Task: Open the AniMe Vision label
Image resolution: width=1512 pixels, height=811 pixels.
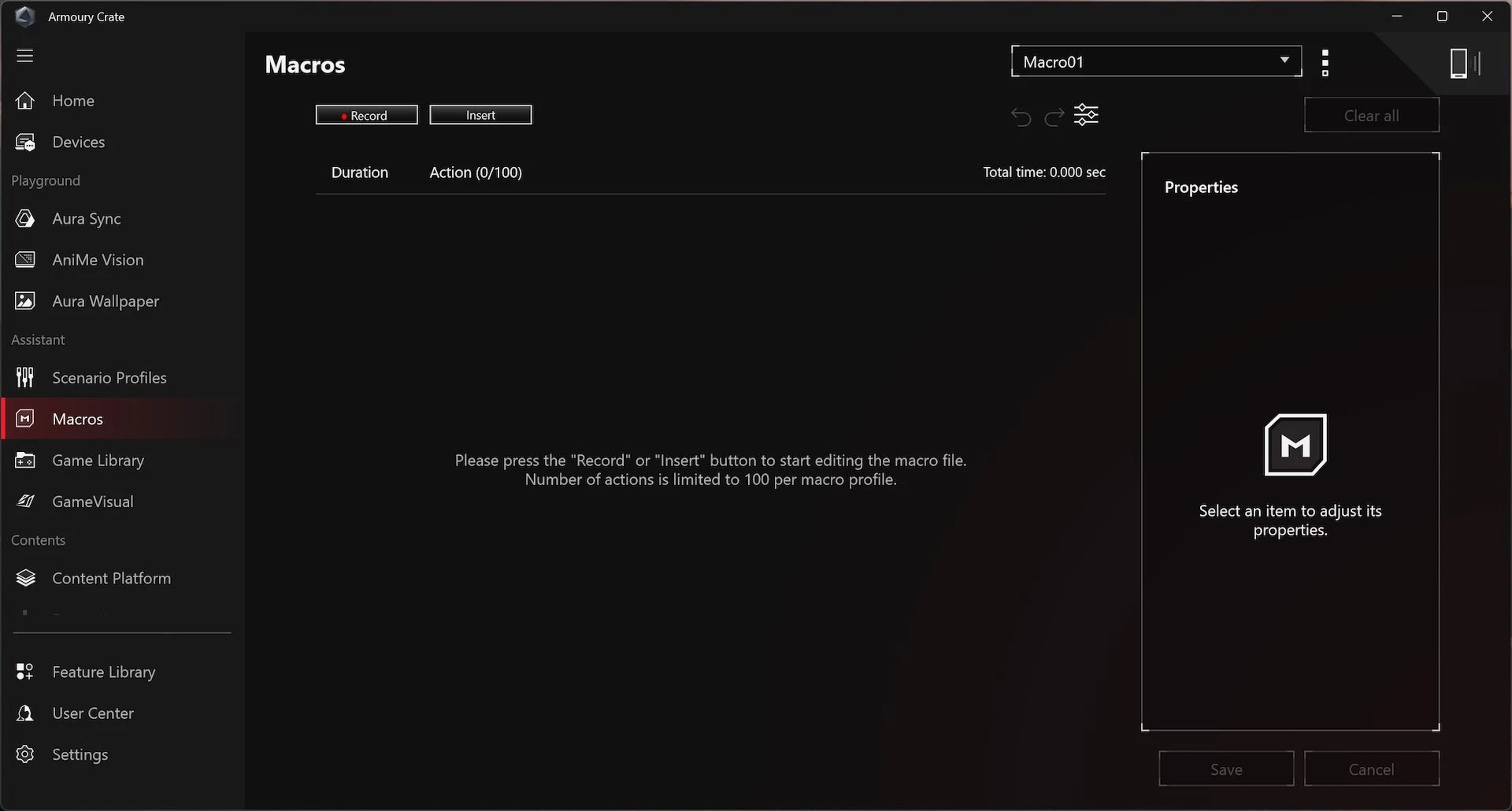Action: click(98, 260)
